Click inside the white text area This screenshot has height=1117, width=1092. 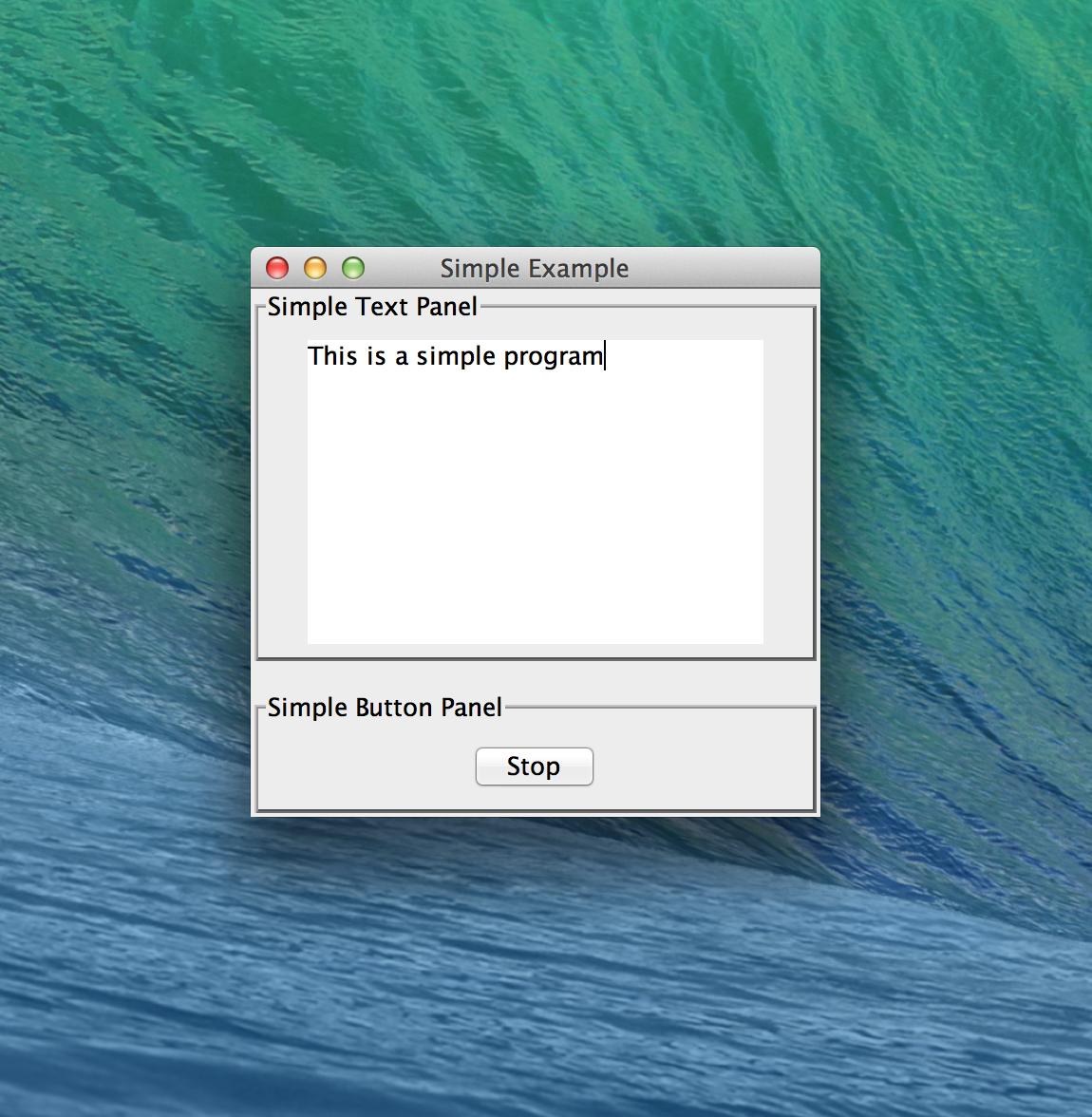point(535,492)
